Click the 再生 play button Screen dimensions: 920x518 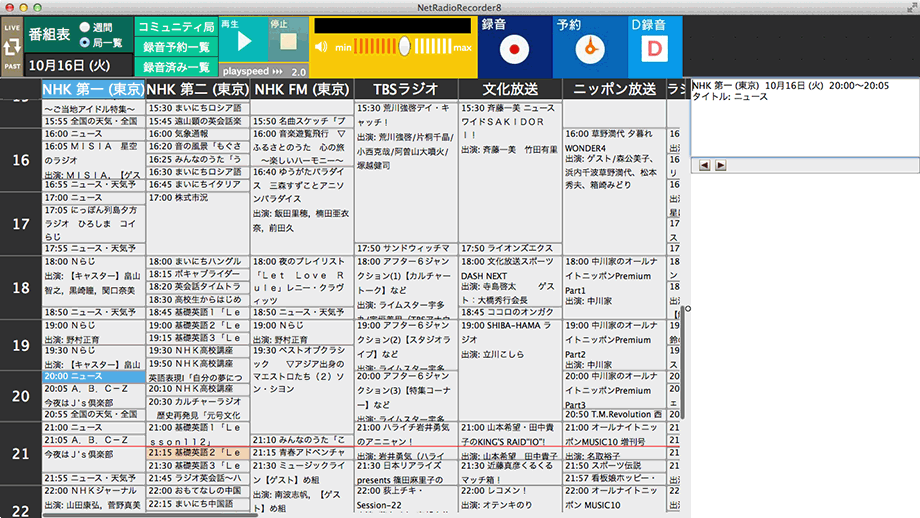point(244,41)
